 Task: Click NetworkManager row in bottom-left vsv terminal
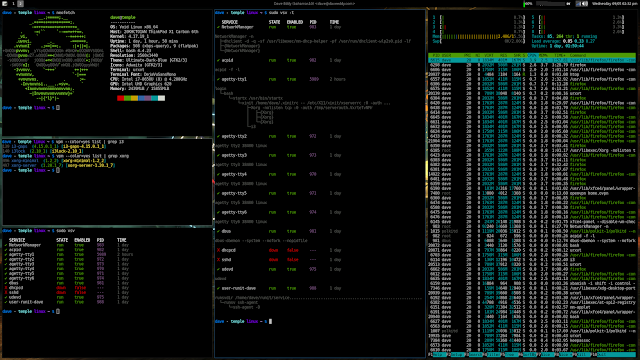click(67, 245)
